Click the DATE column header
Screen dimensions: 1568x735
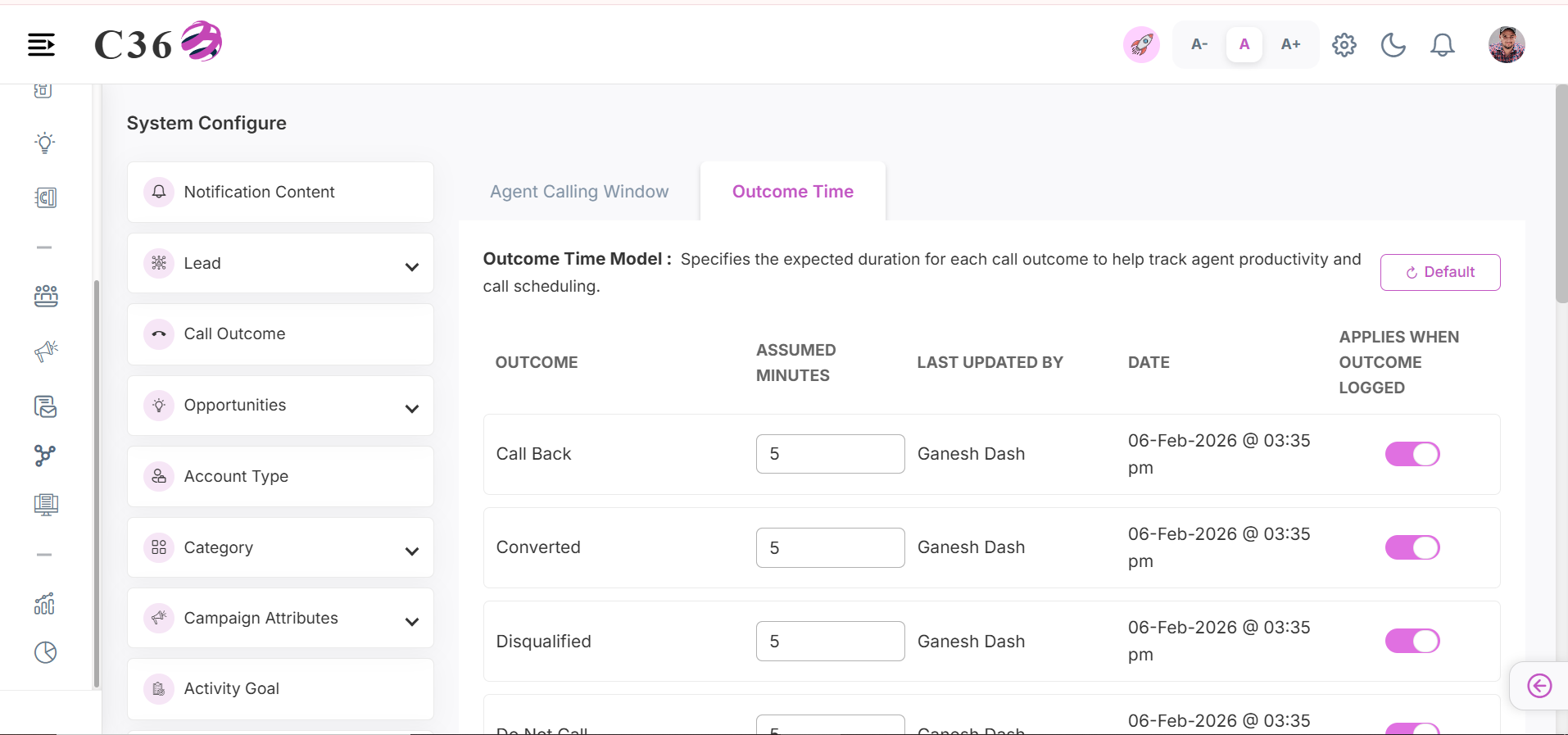point(1149,362)
